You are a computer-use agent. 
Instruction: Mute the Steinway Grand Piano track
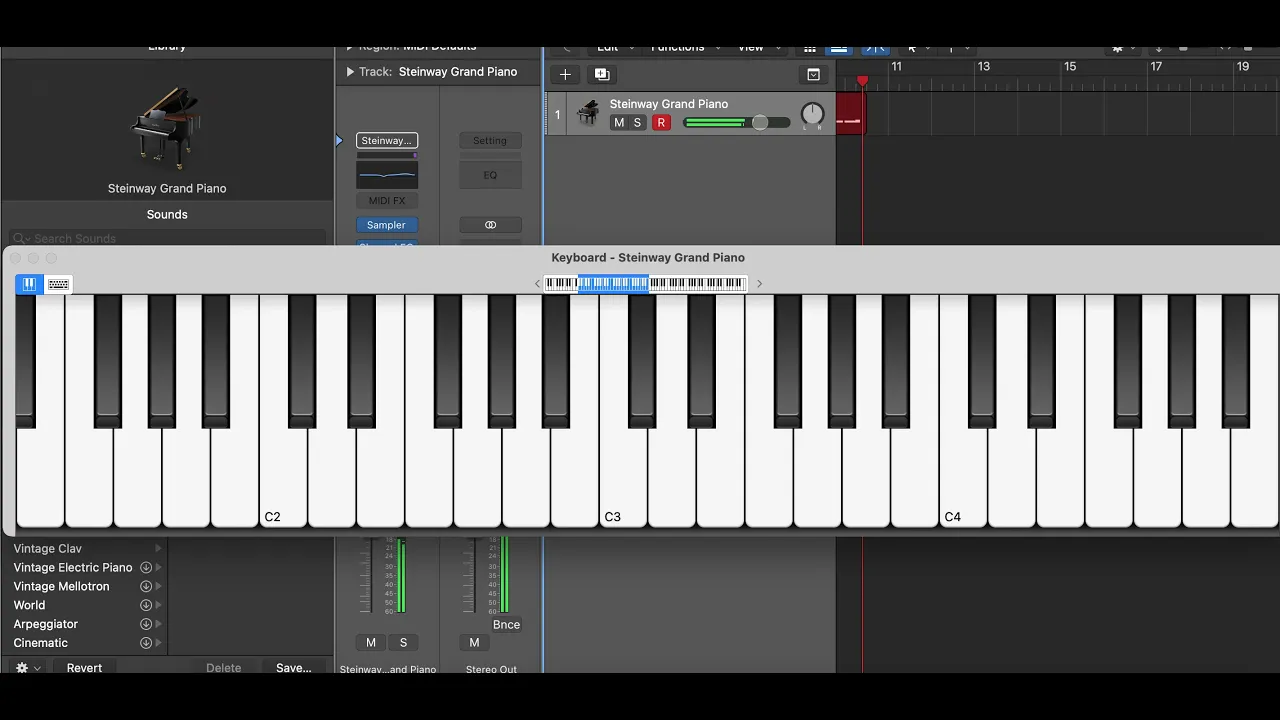coord(619,123)
